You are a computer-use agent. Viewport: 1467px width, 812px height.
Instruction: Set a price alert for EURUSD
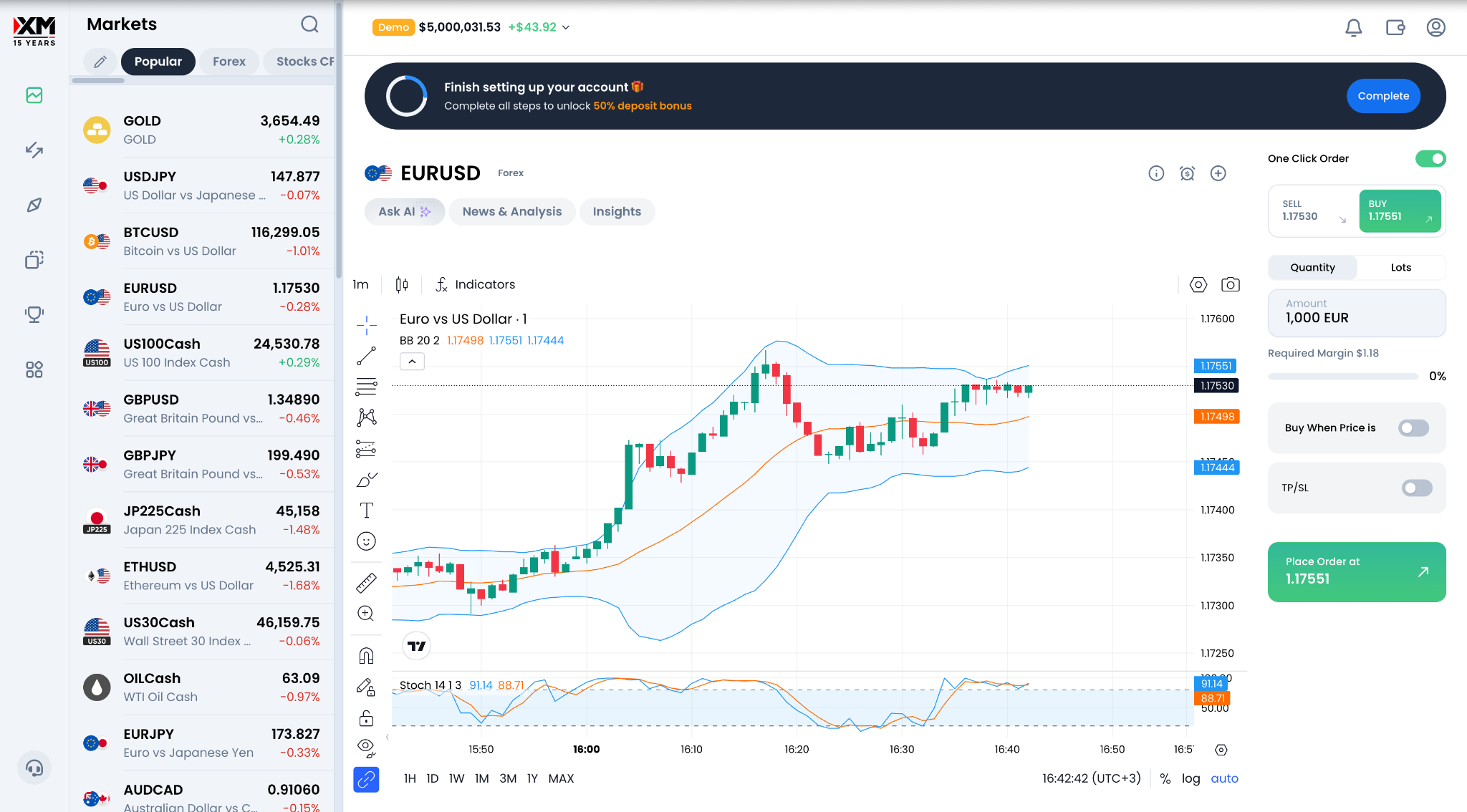(x=1187, y=173)
